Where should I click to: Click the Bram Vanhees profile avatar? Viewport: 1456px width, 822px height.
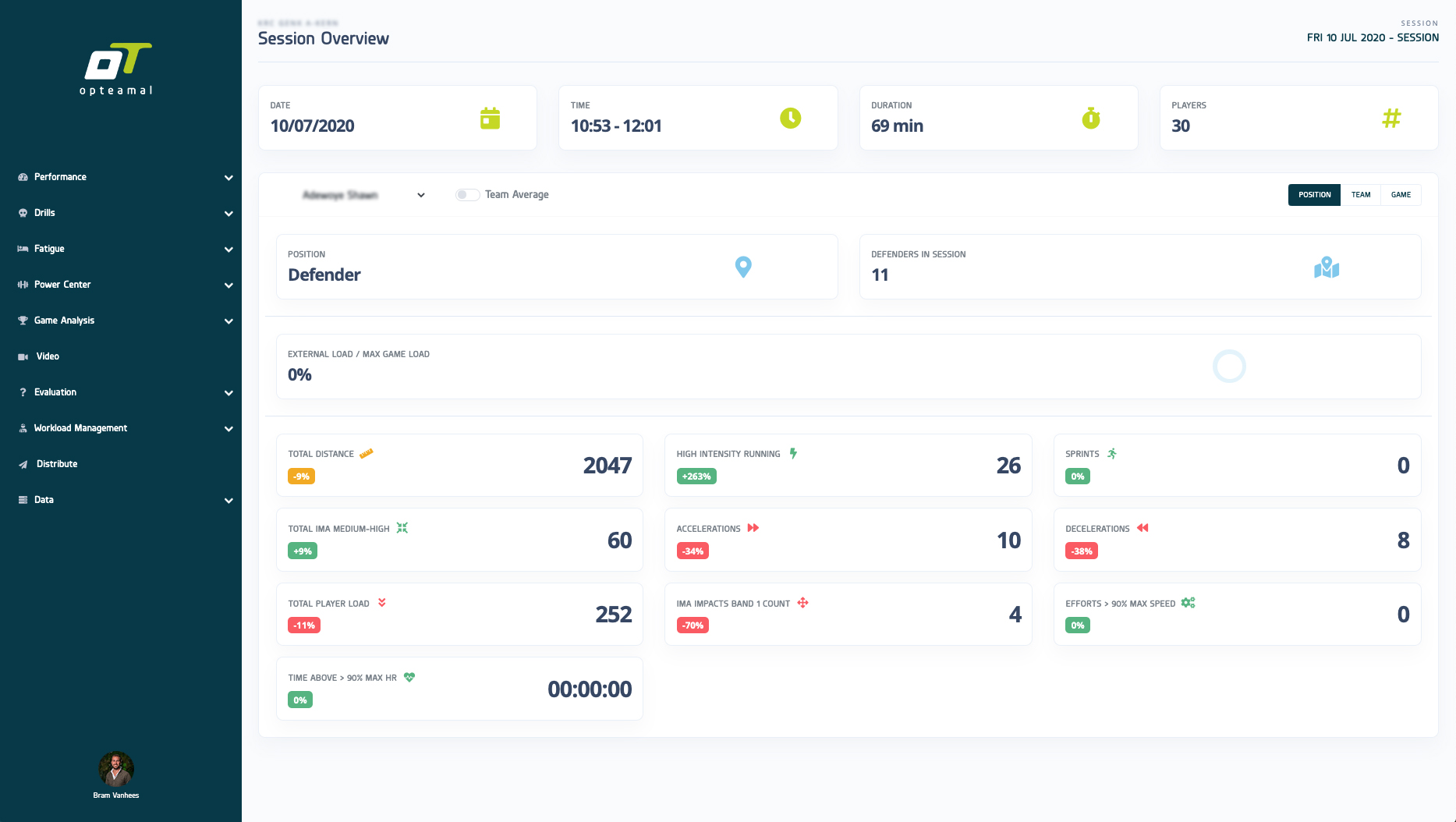tap(116, 769)
